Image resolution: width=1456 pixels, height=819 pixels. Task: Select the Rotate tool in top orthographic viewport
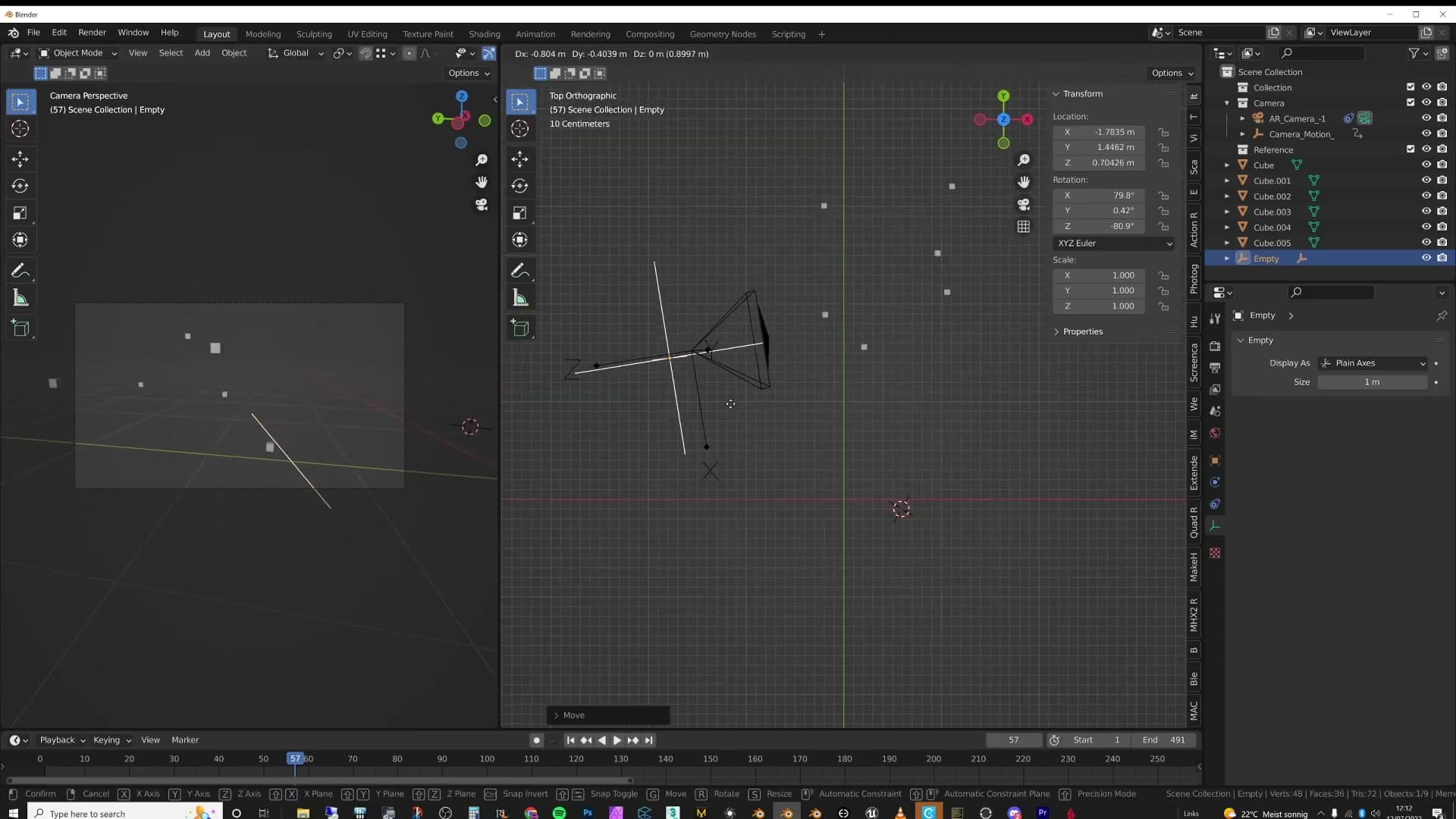tap(520, 186)
